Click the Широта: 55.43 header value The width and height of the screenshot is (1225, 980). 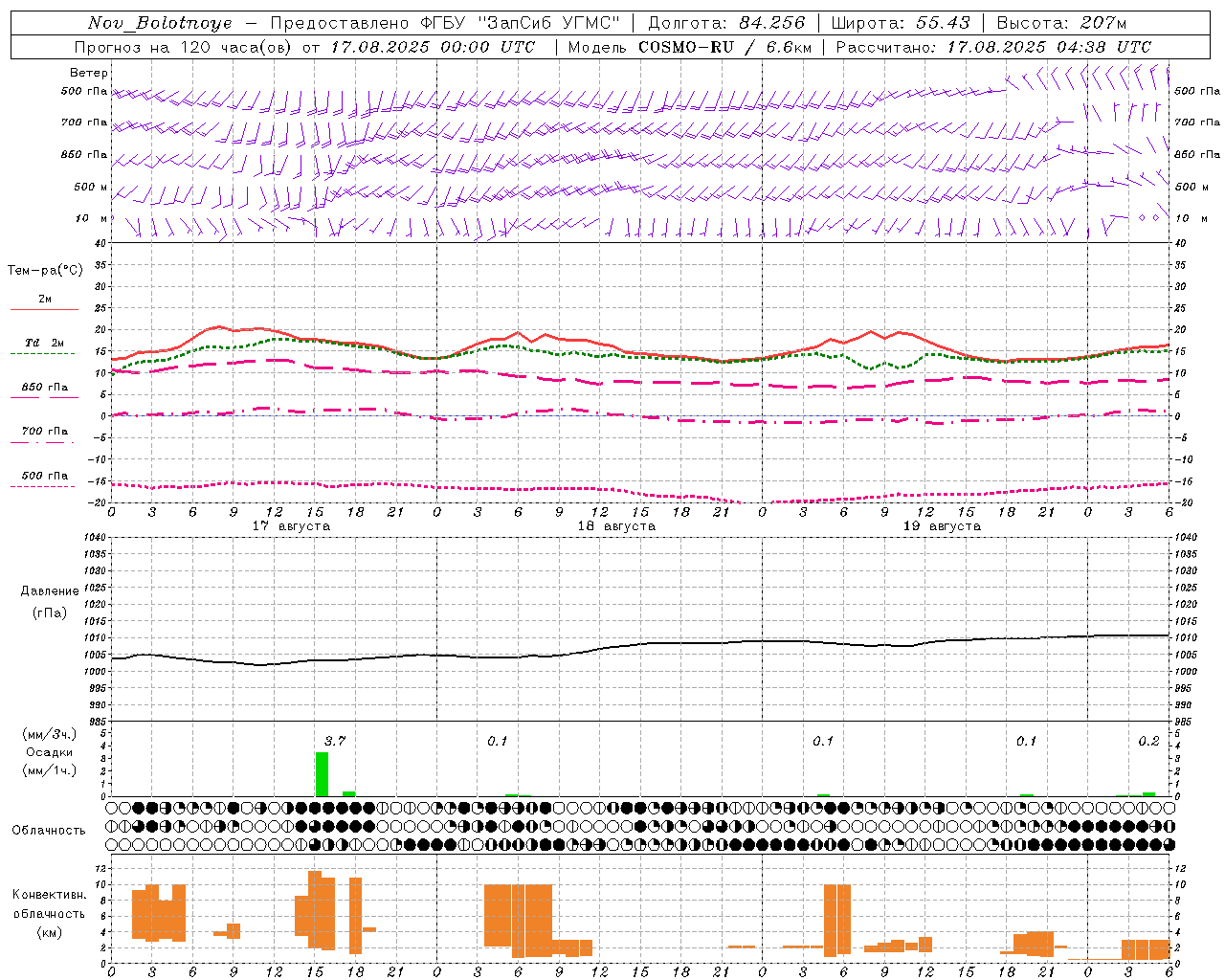[901, 23]
